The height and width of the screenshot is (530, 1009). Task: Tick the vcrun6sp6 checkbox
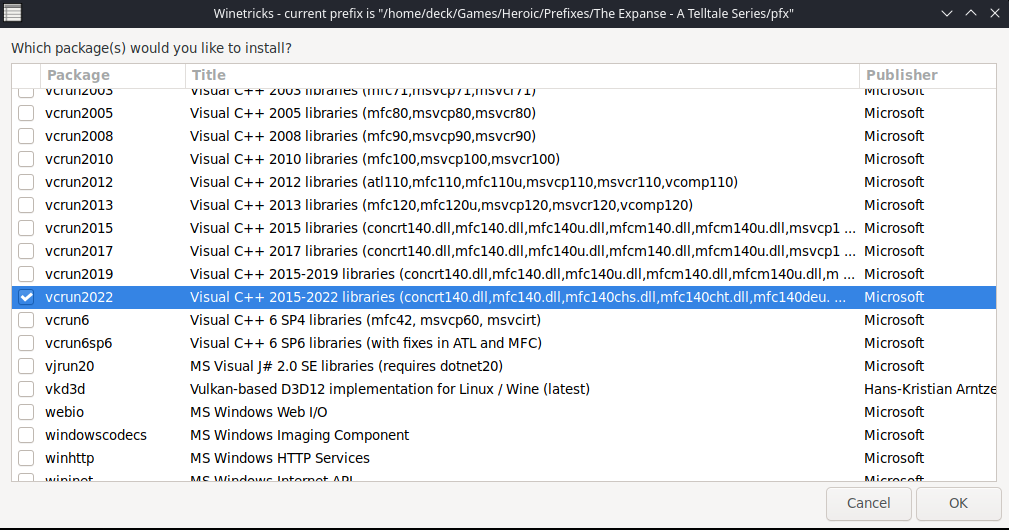(x=26, y=343)
